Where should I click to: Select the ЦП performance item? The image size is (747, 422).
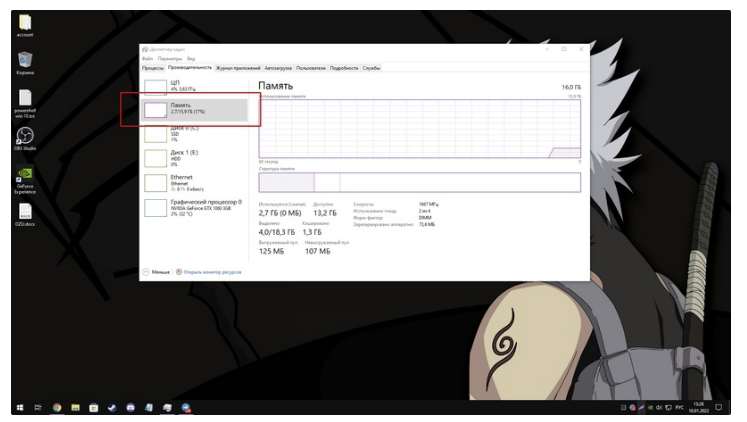point(195,86)
